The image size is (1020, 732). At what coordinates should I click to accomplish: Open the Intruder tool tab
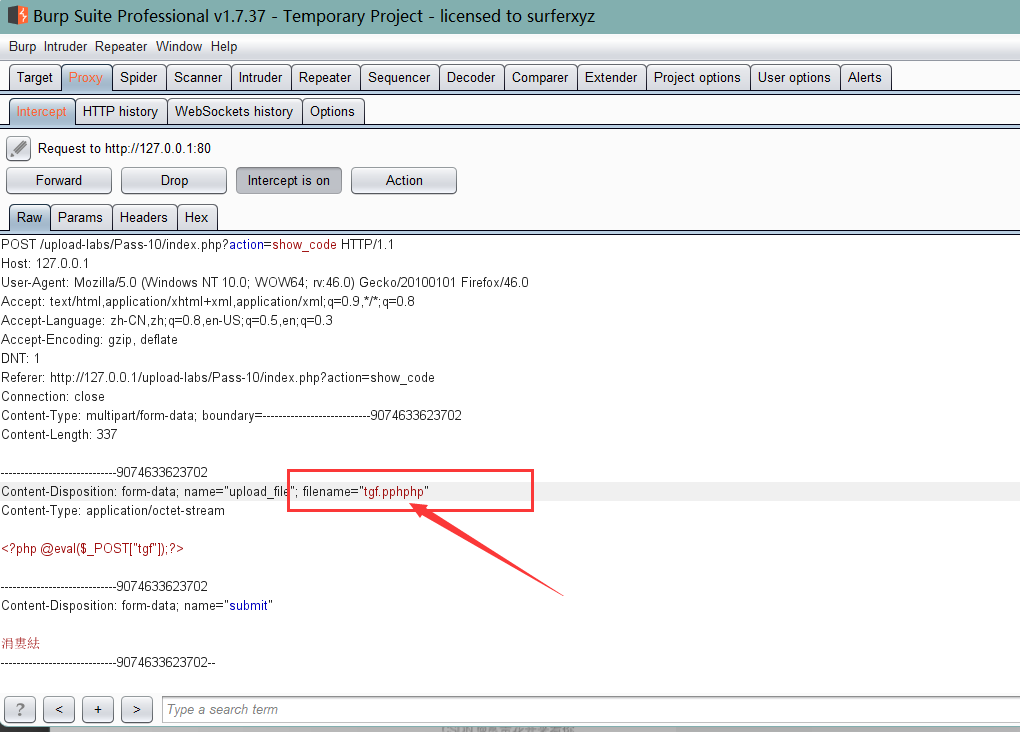[260, 77]
